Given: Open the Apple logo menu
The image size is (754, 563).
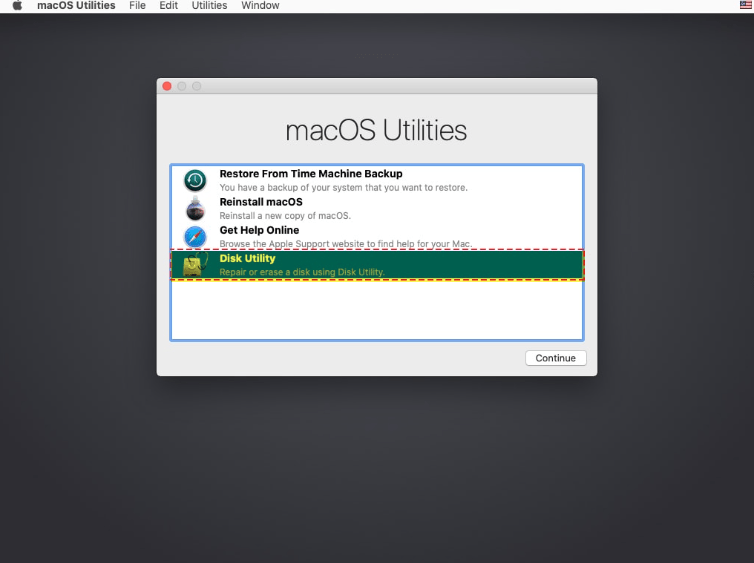Looking at the screenshot, I should click(x=17, y=6).
